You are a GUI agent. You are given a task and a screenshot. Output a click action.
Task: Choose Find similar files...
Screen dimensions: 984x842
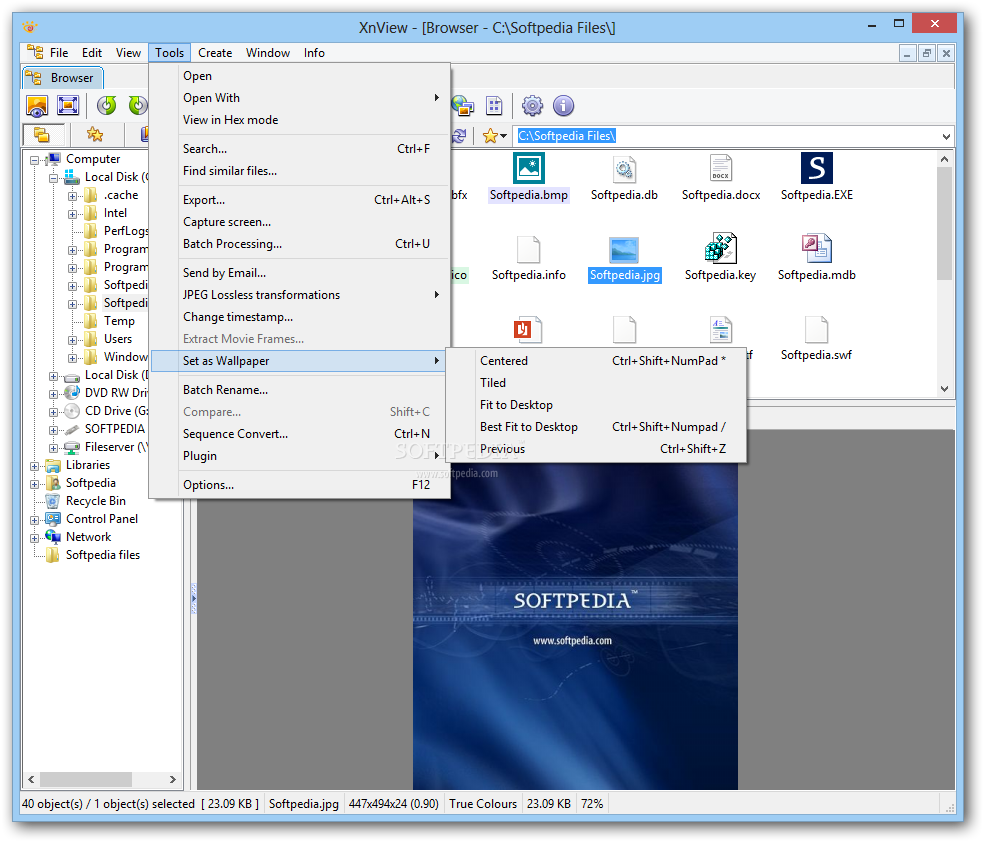(x=299, y=171)
